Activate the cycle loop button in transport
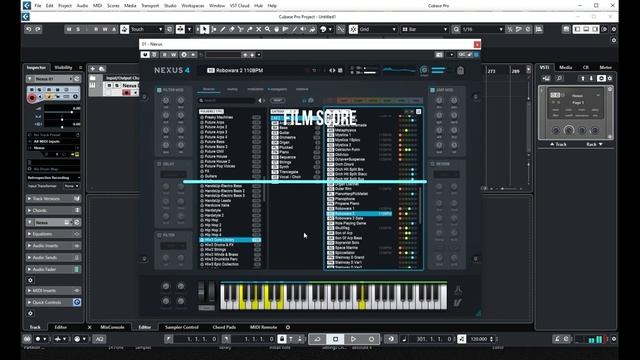The width and height of the screenshot is (640, 360). click(317, 339)
